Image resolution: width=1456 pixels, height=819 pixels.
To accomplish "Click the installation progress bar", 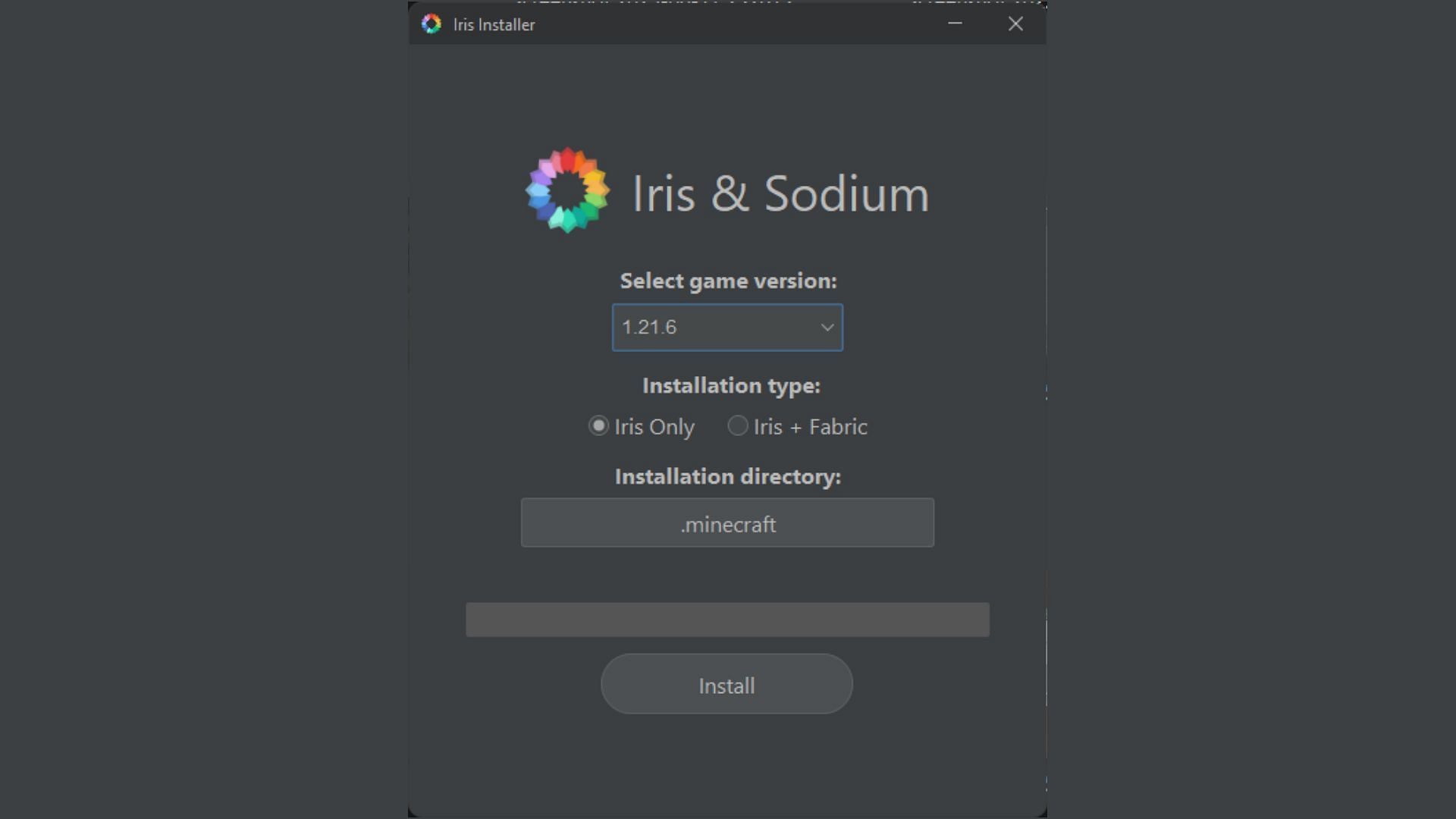I will click(727, 620).
